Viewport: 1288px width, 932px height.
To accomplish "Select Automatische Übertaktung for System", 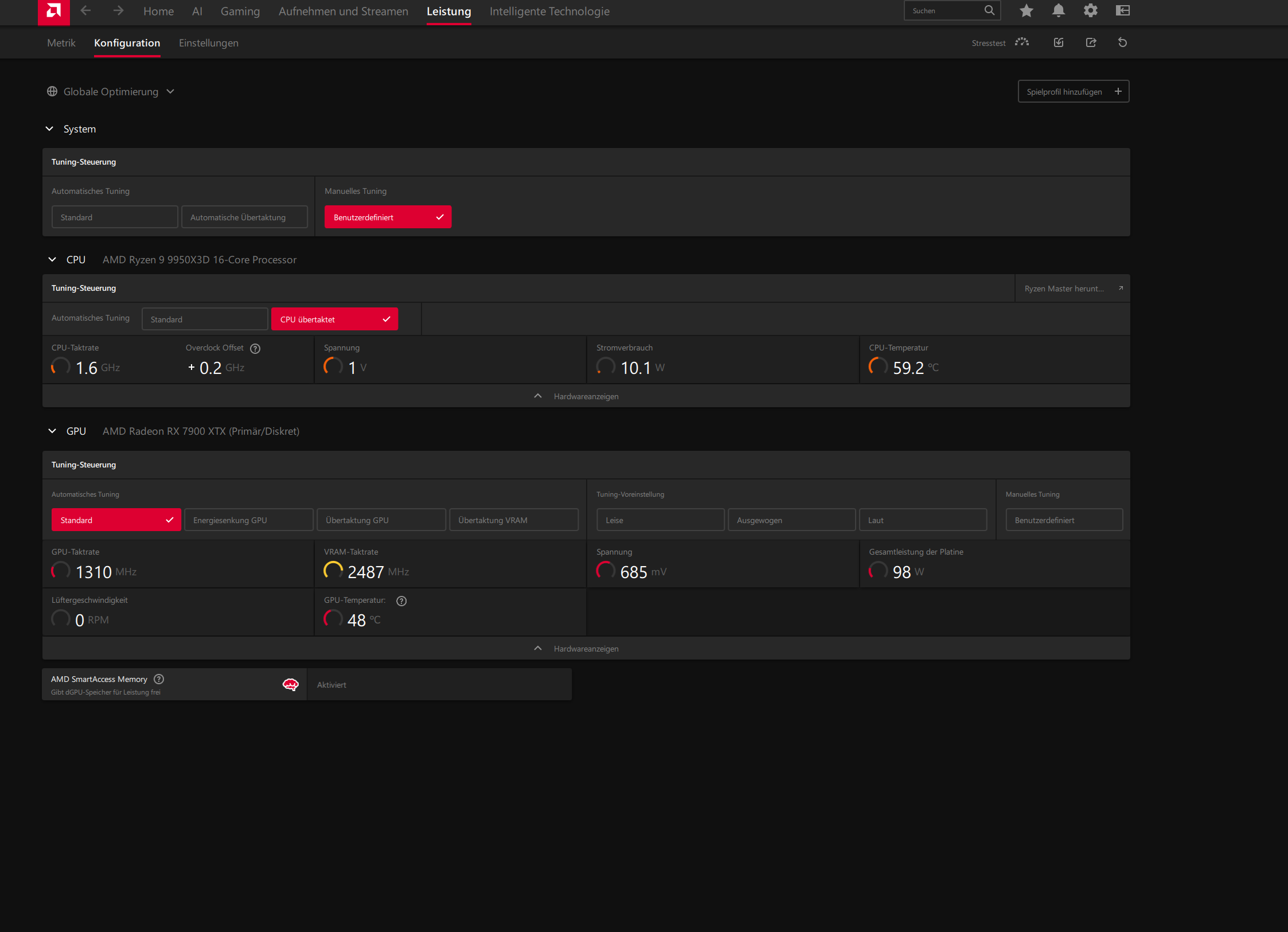I will 244,217.
